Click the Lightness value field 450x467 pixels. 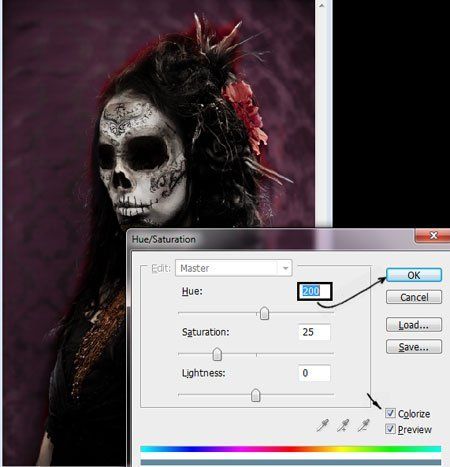[x=314, y=373]
